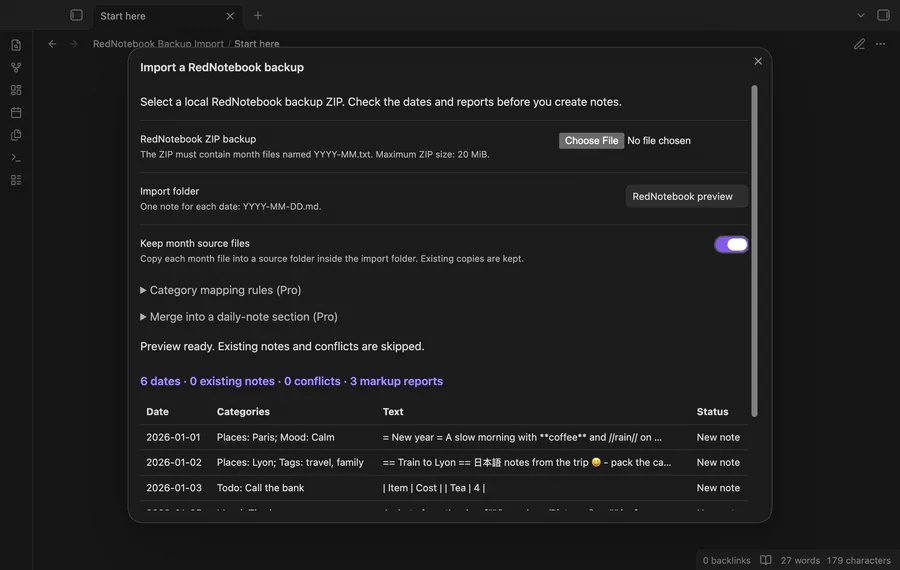
Task: Click the 27 words status entry
Action: (x=800, y=560)
